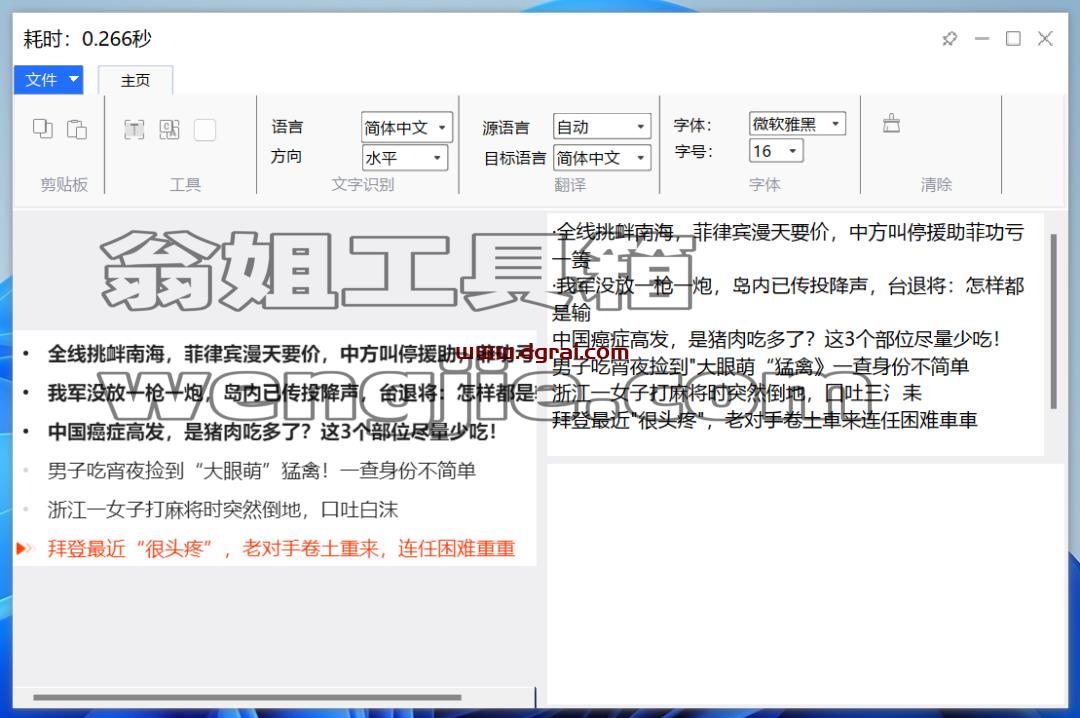
Task: Open the 源语言 dropdown set to 自动
Action: 602,127
